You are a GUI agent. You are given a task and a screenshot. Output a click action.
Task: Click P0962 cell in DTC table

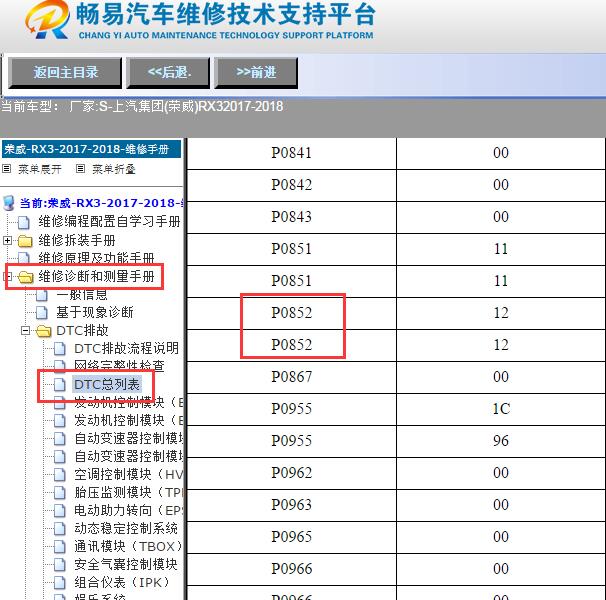(x=291, y=473)
